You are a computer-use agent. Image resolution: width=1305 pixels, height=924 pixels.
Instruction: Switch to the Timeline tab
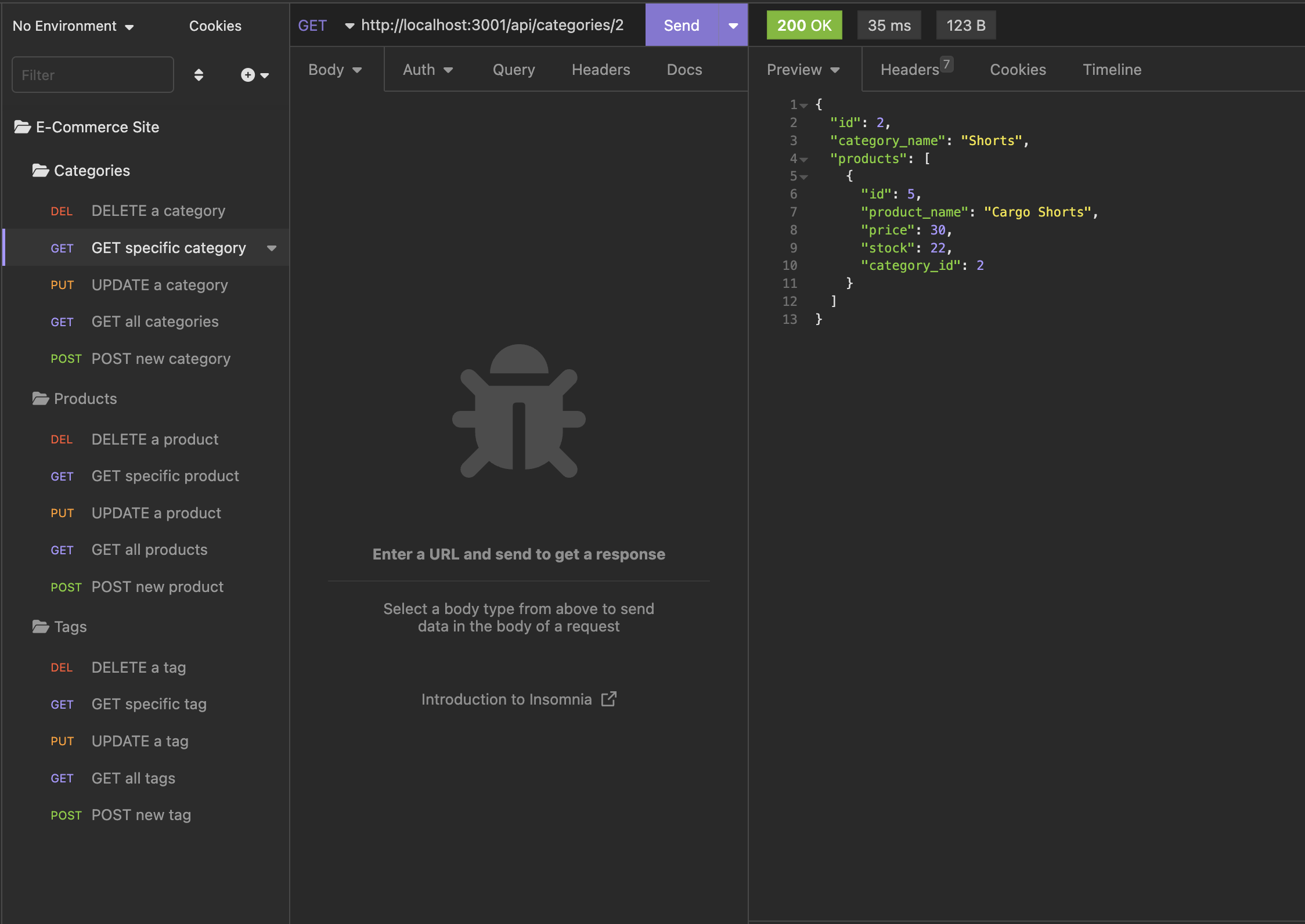click(1112, 69)
